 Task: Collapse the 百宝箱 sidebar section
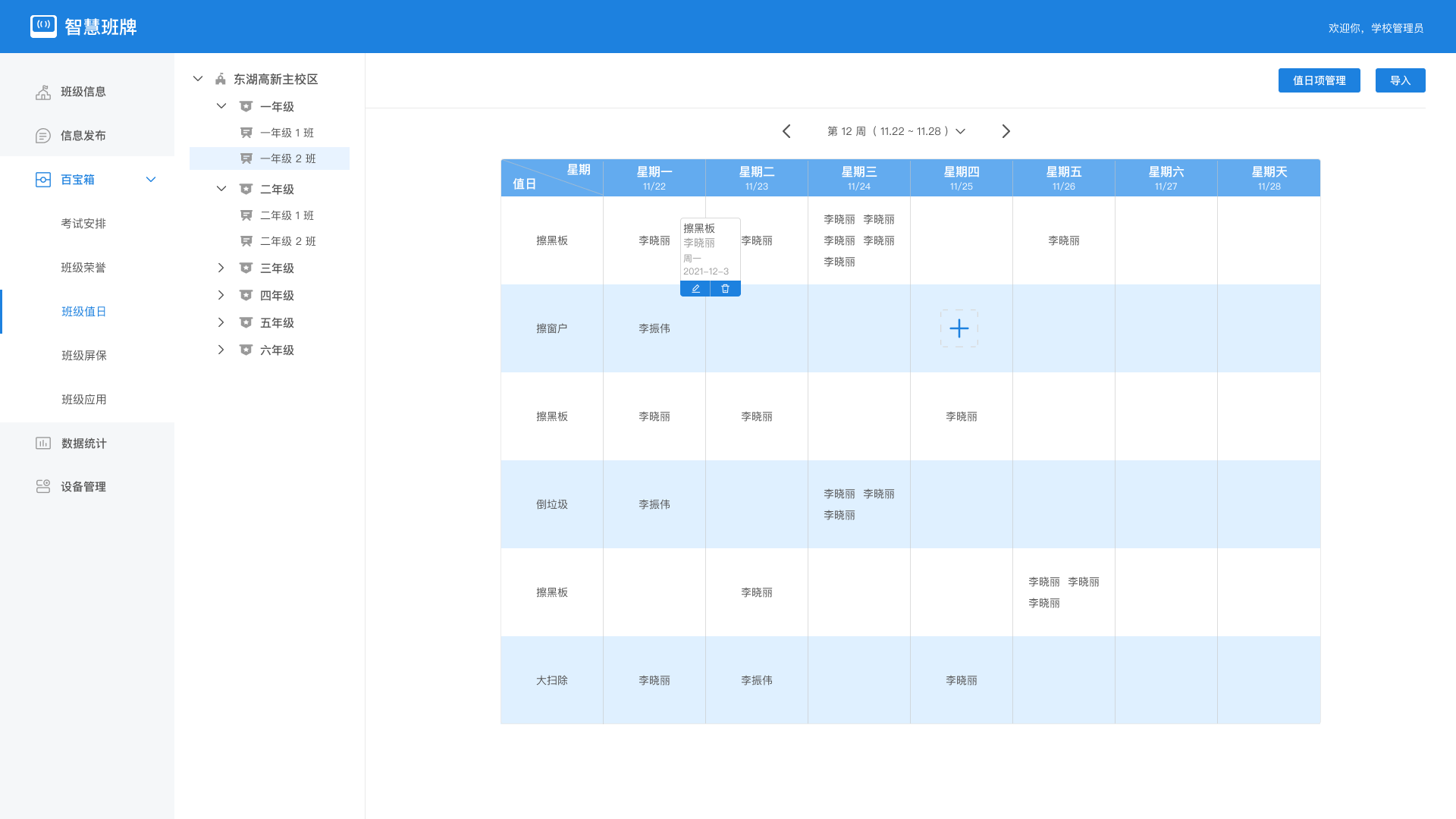pos(150,180)
